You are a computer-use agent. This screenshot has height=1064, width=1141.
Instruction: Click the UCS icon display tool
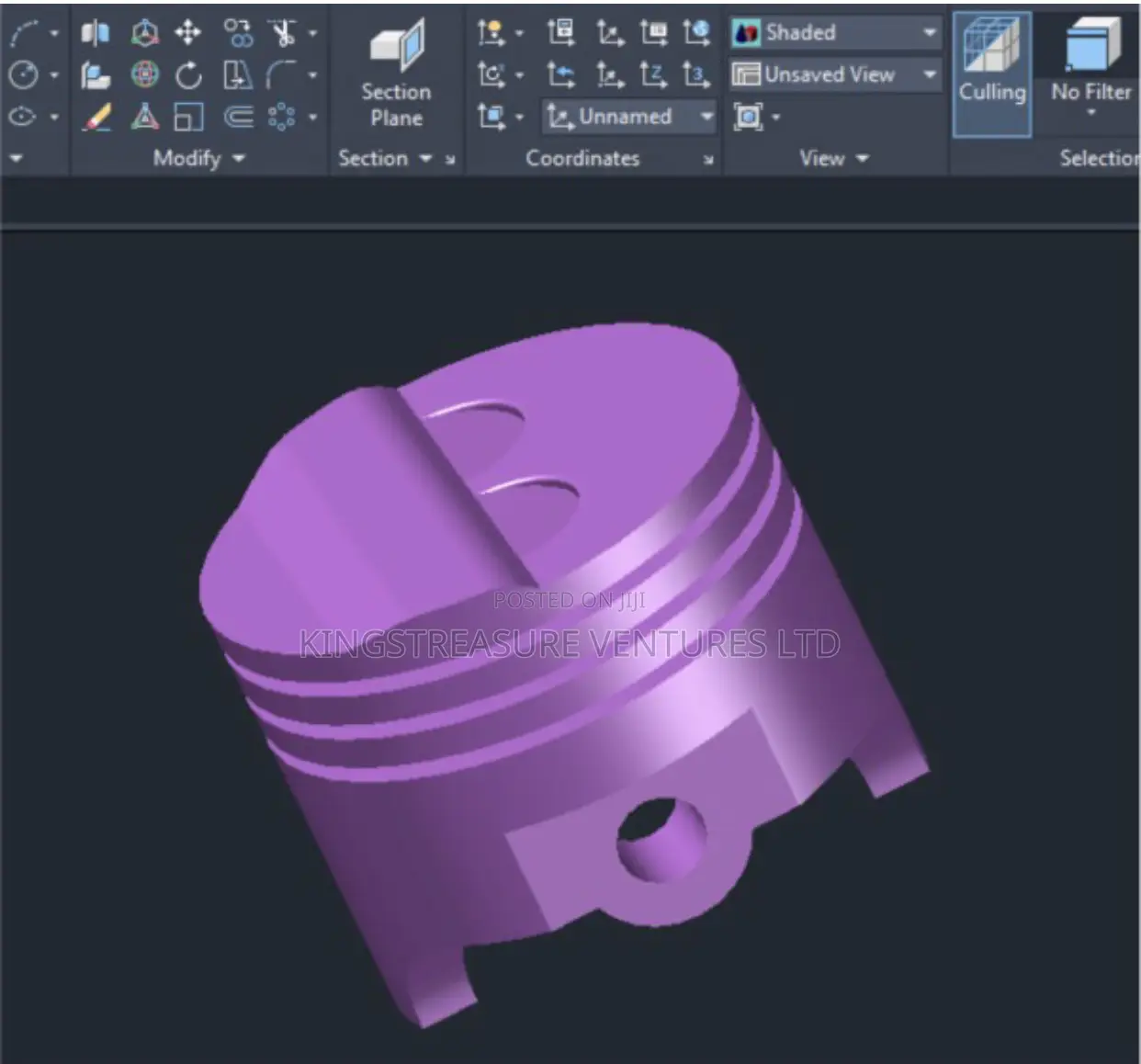click(491, 34)
